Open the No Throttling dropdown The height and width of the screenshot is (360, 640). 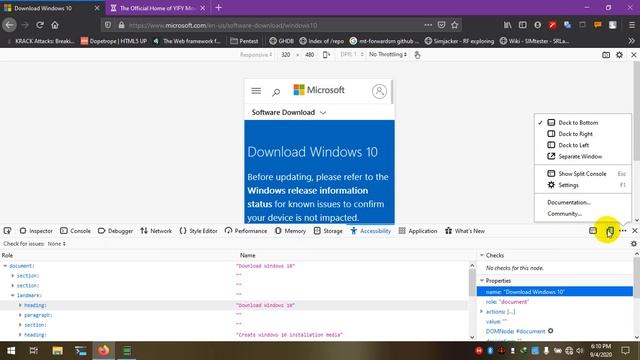point(388,55)
